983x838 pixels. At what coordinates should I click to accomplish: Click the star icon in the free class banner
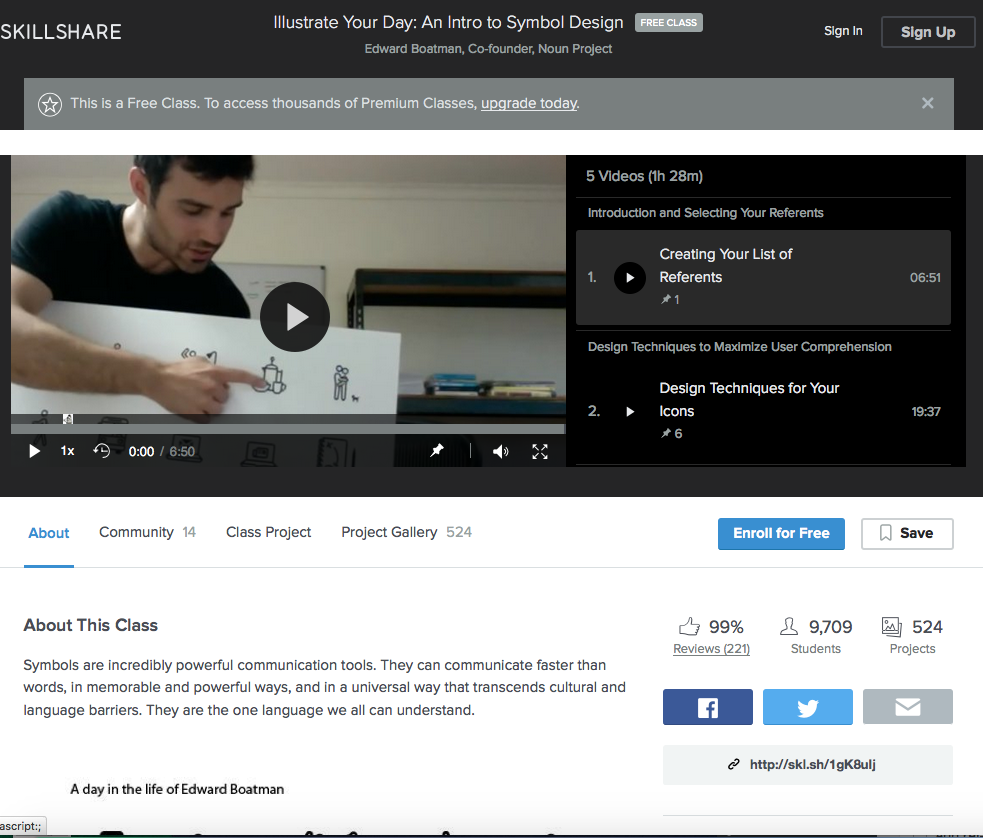50,104
